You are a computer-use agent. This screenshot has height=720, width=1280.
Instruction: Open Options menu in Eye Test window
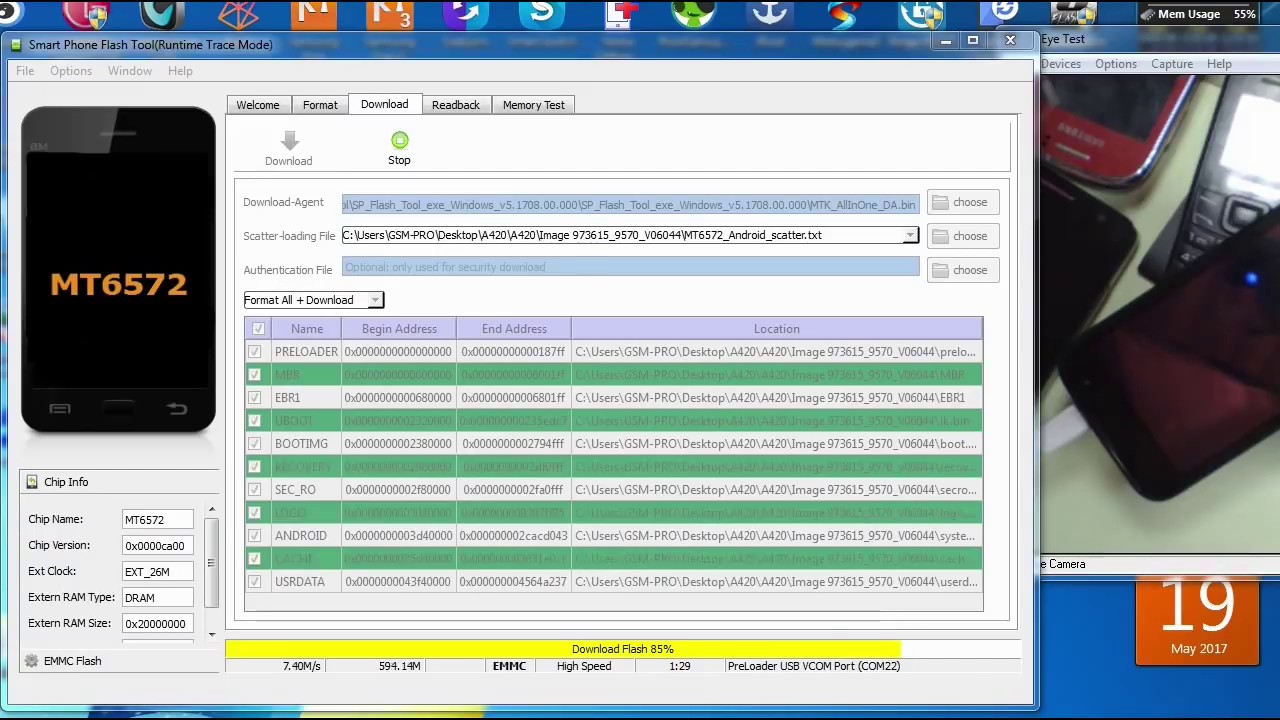tap(1116, 64)
